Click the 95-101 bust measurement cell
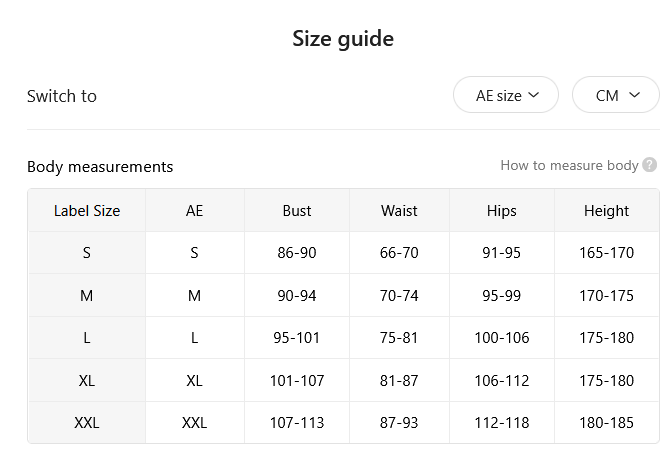This screenshot has width=663, height=455. coord(297,337)
